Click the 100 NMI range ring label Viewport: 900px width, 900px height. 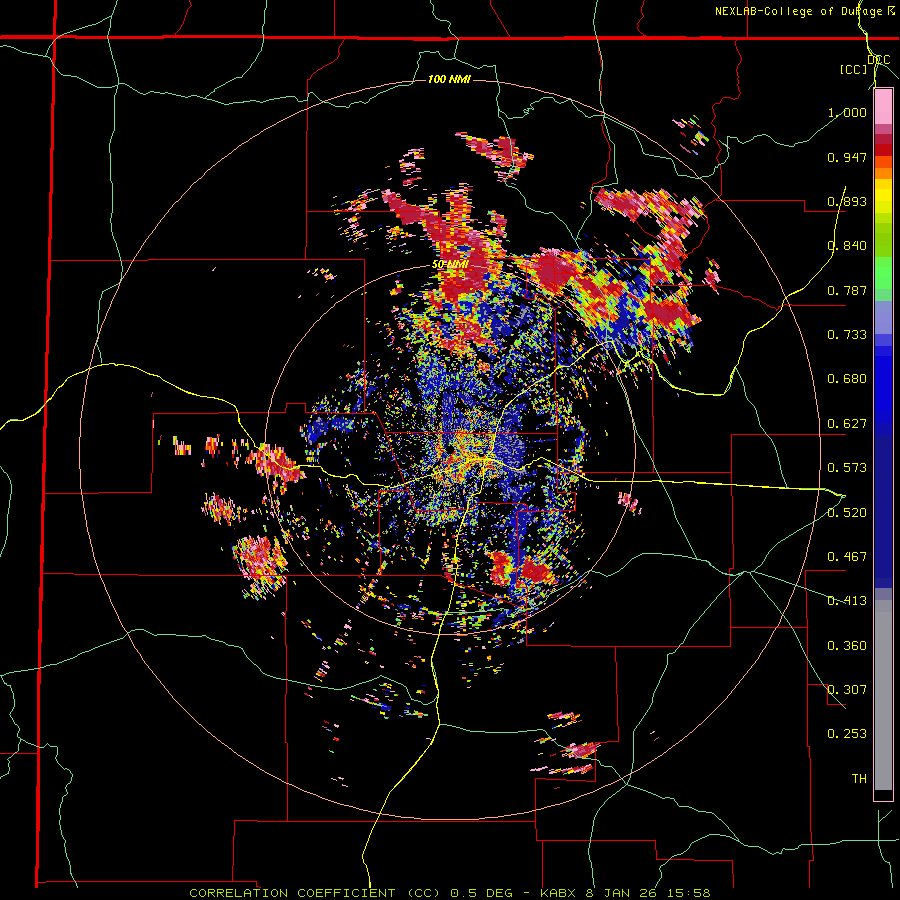click(449, 79)
